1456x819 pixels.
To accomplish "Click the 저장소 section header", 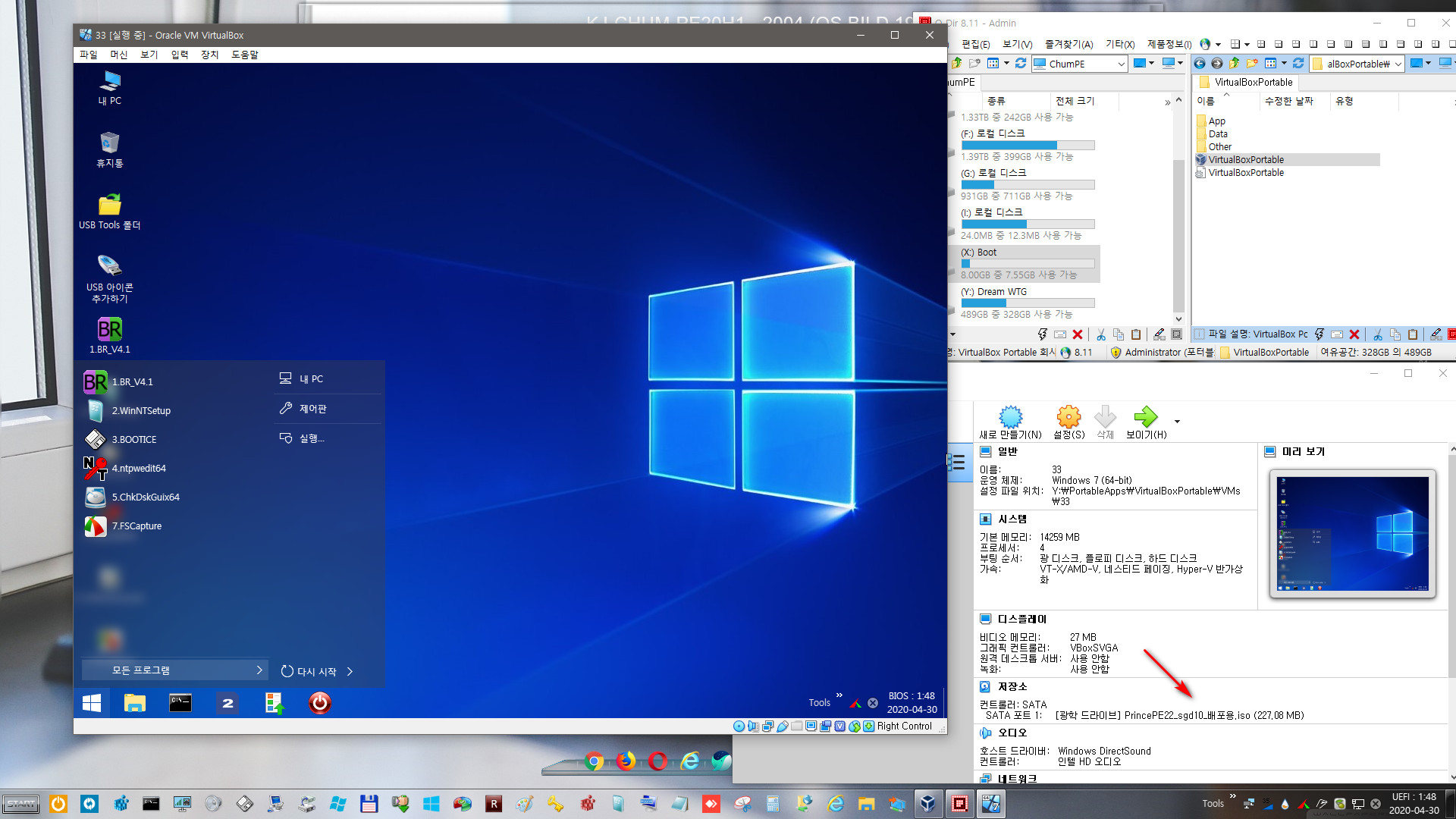I will pyautogui.click(x=1012, y=686).
